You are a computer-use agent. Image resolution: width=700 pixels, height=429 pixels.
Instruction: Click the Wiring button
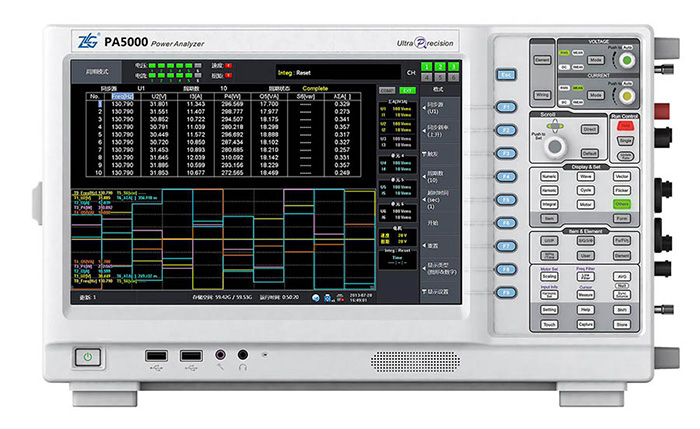click(542, 95)
